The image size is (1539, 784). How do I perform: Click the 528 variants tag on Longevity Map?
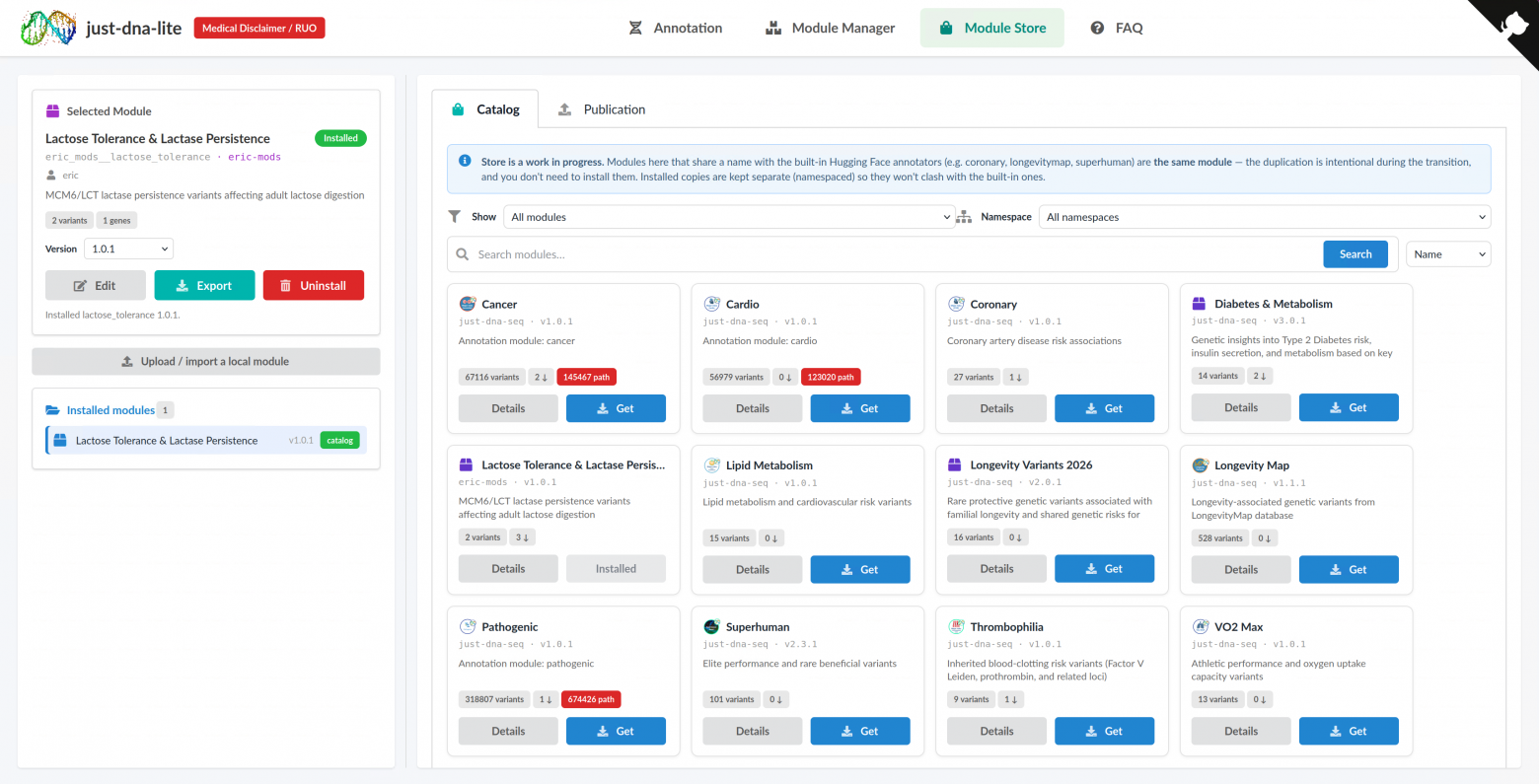1220,538
